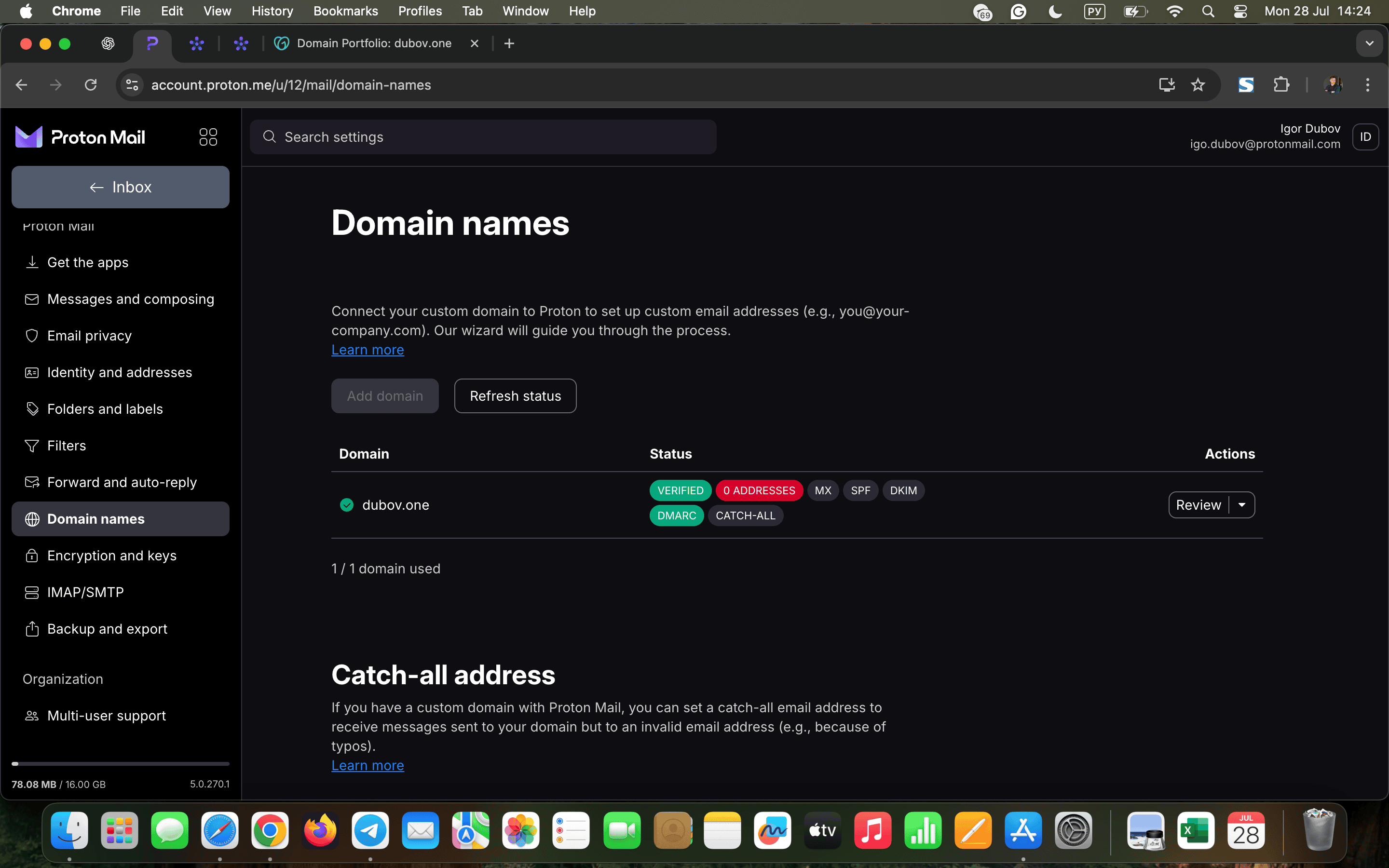Open Firefox from the Dock
The image size is (1389, 868).
[320, 830]
